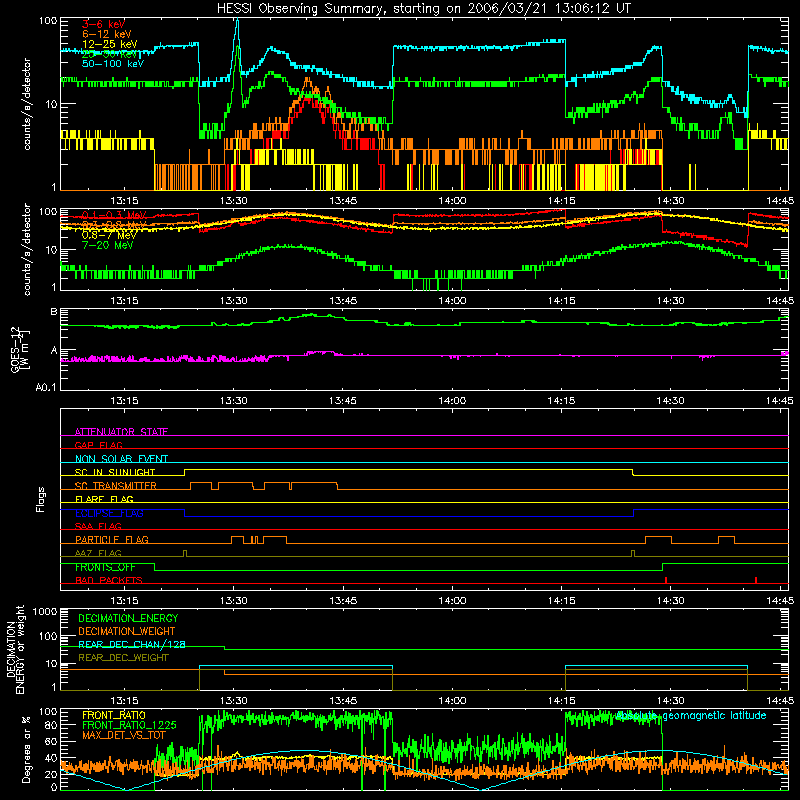This screenshot has height=800, width=800.
Task: Click the FRONT_RATIO legend label
Action: 114,715
